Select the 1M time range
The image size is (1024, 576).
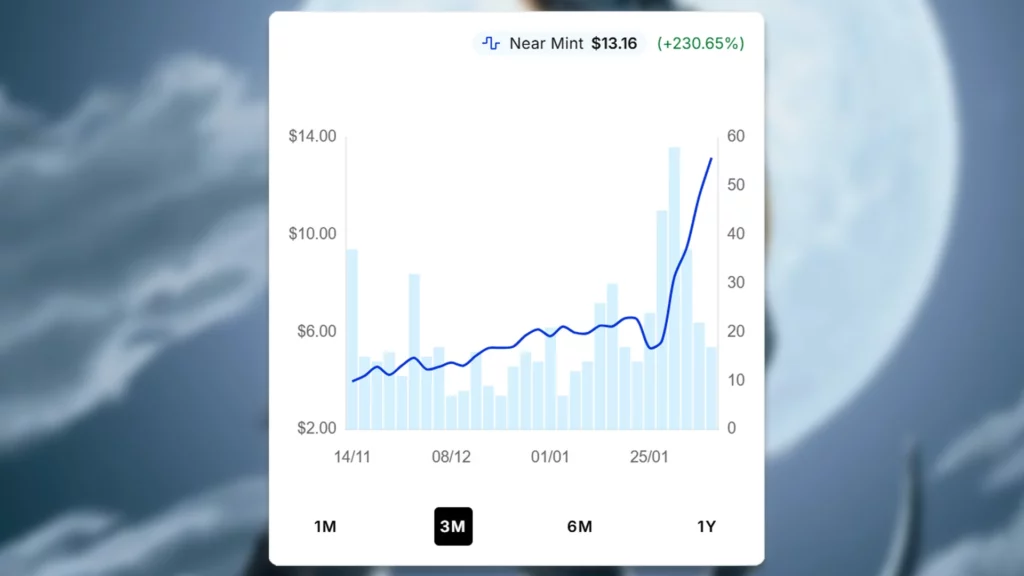coord(325,527)
